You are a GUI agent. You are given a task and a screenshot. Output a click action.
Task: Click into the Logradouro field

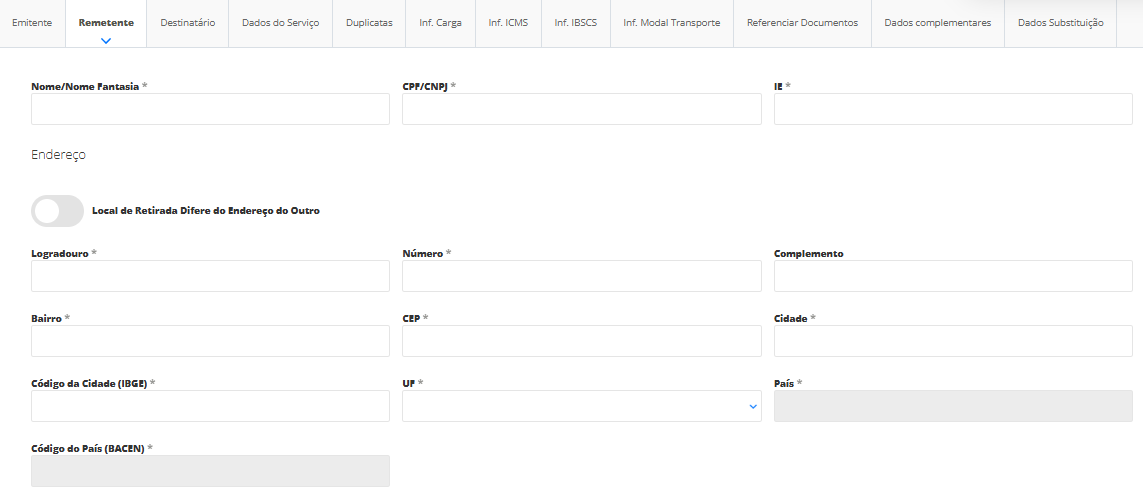(210, 276)
